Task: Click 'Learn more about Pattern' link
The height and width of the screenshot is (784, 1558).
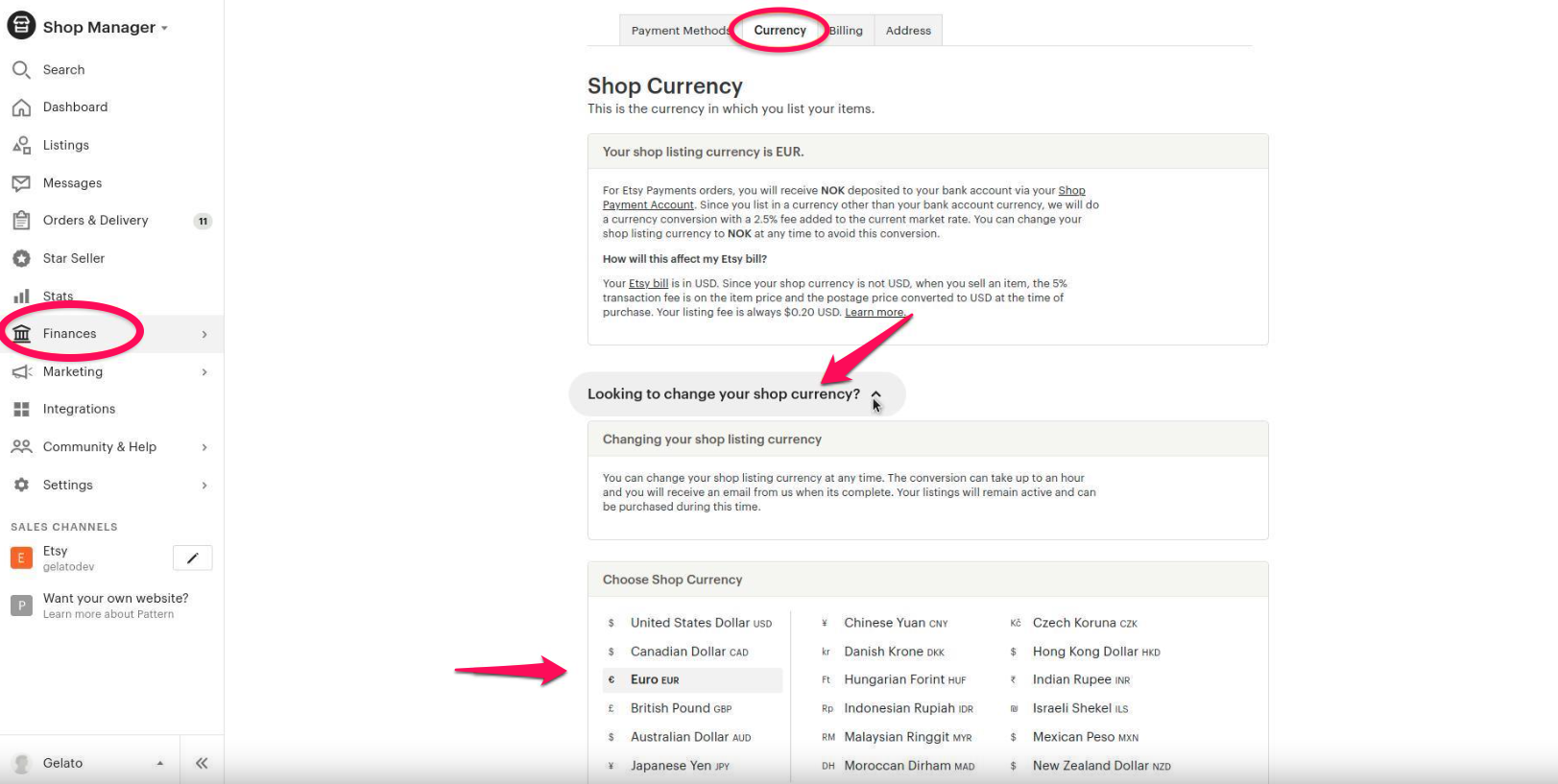Action: (108, 614)
